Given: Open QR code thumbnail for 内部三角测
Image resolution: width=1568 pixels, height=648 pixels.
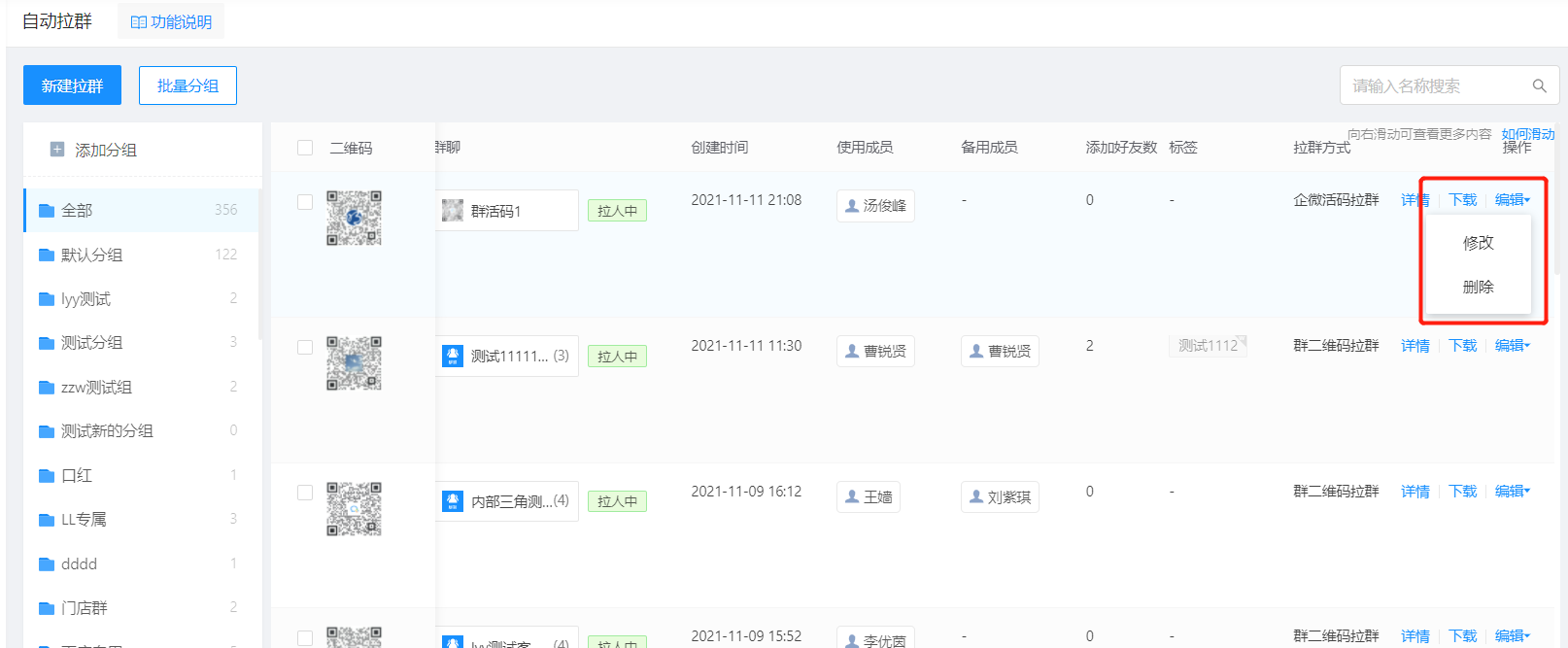Looking at the screenshot, I should (354, 509).
